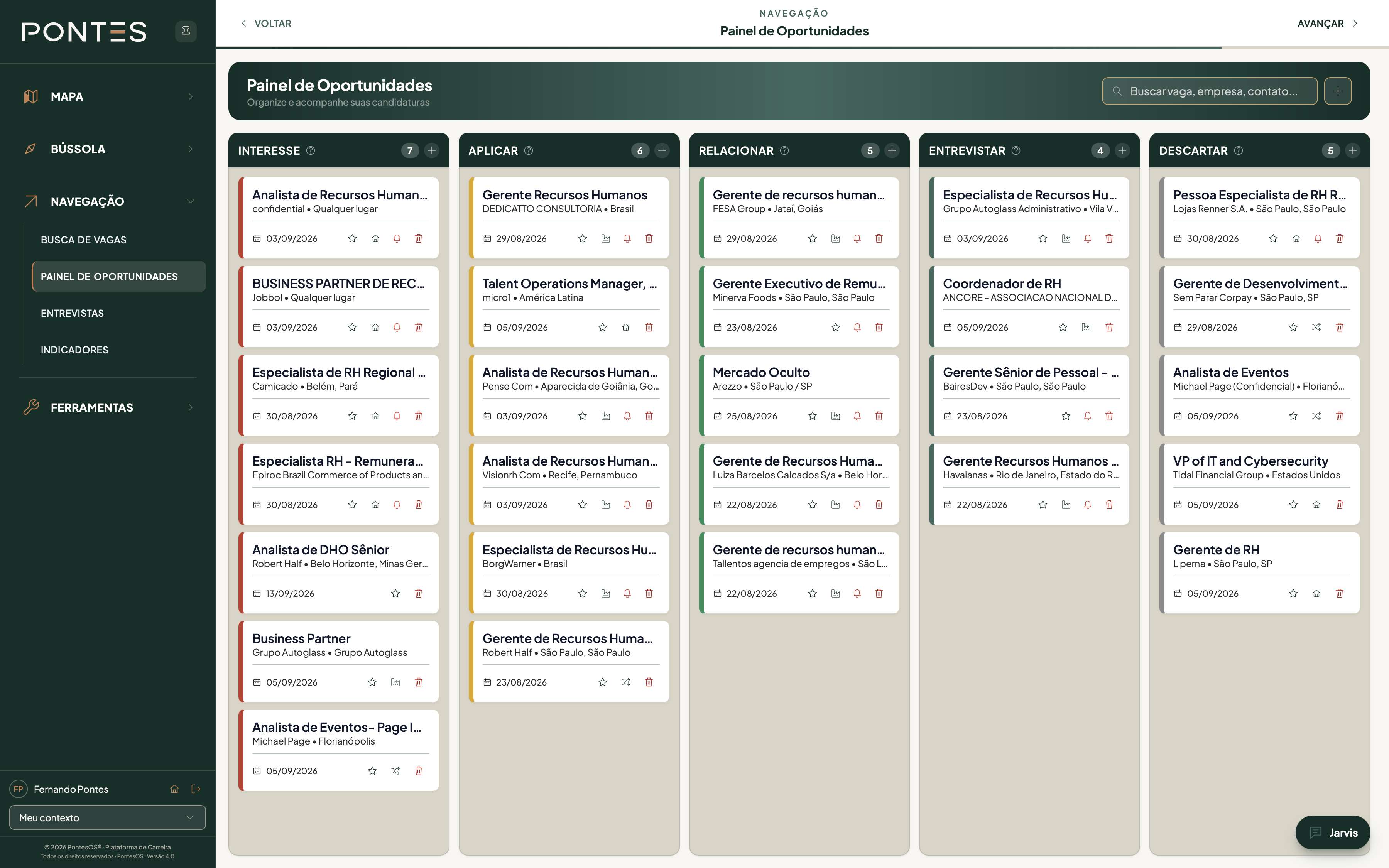
Task: Click the Buscar vaga search field
Action: (1209, 91)
